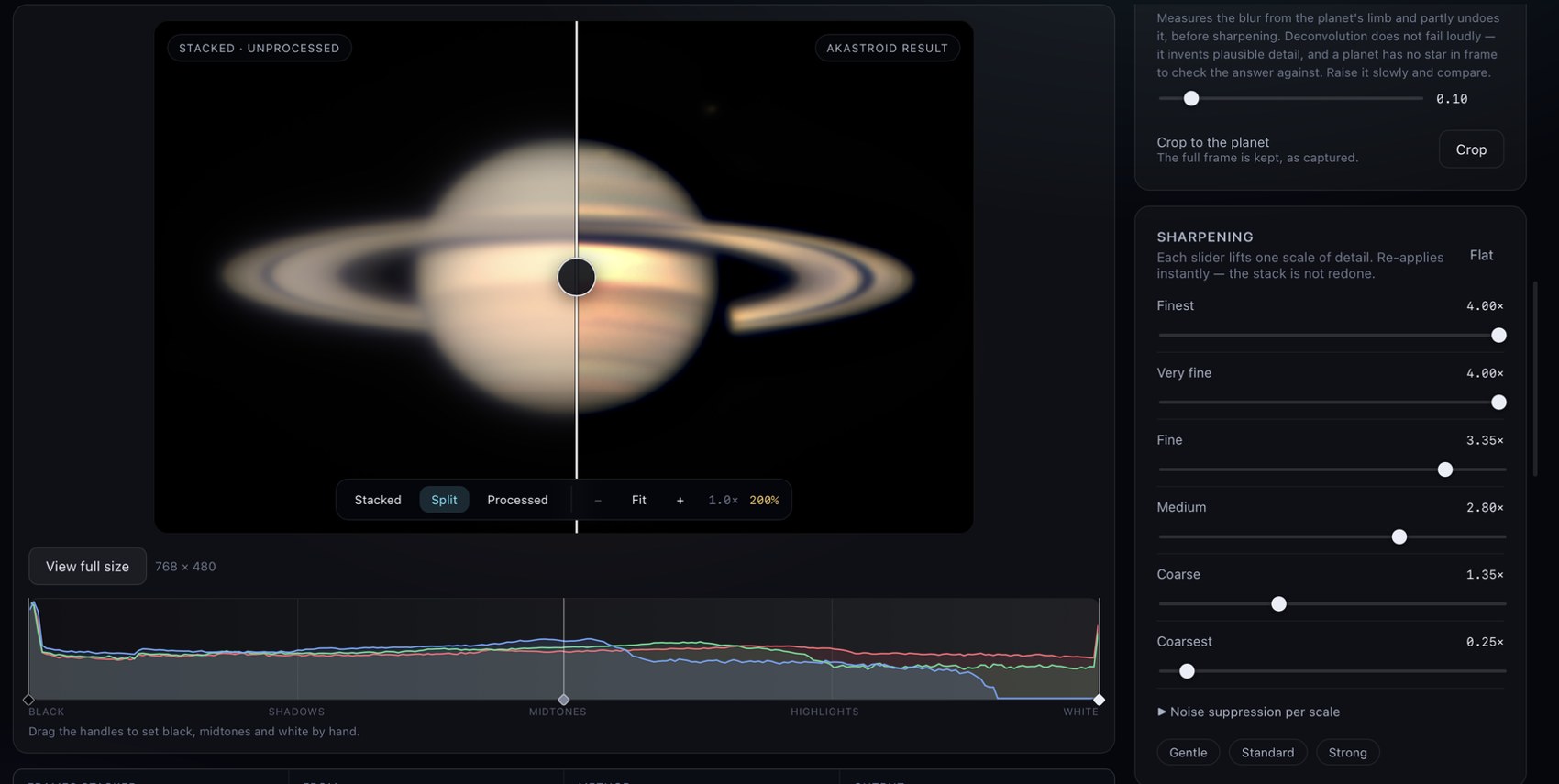1559x784 pixels.
Task: Click the 'HIGHLIGHTS' histogram label
Action: pos(824,712)
